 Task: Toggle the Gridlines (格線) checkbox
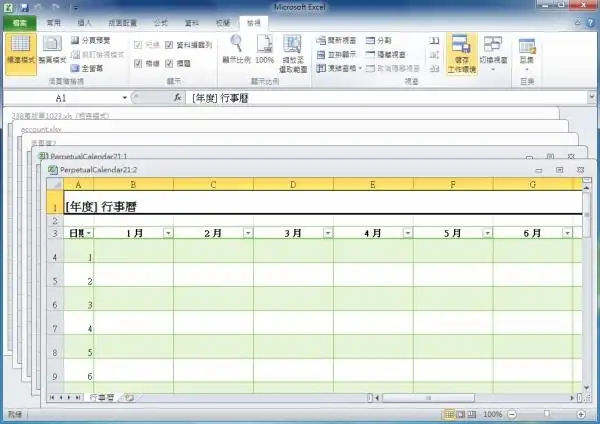(x=138, y=63)
